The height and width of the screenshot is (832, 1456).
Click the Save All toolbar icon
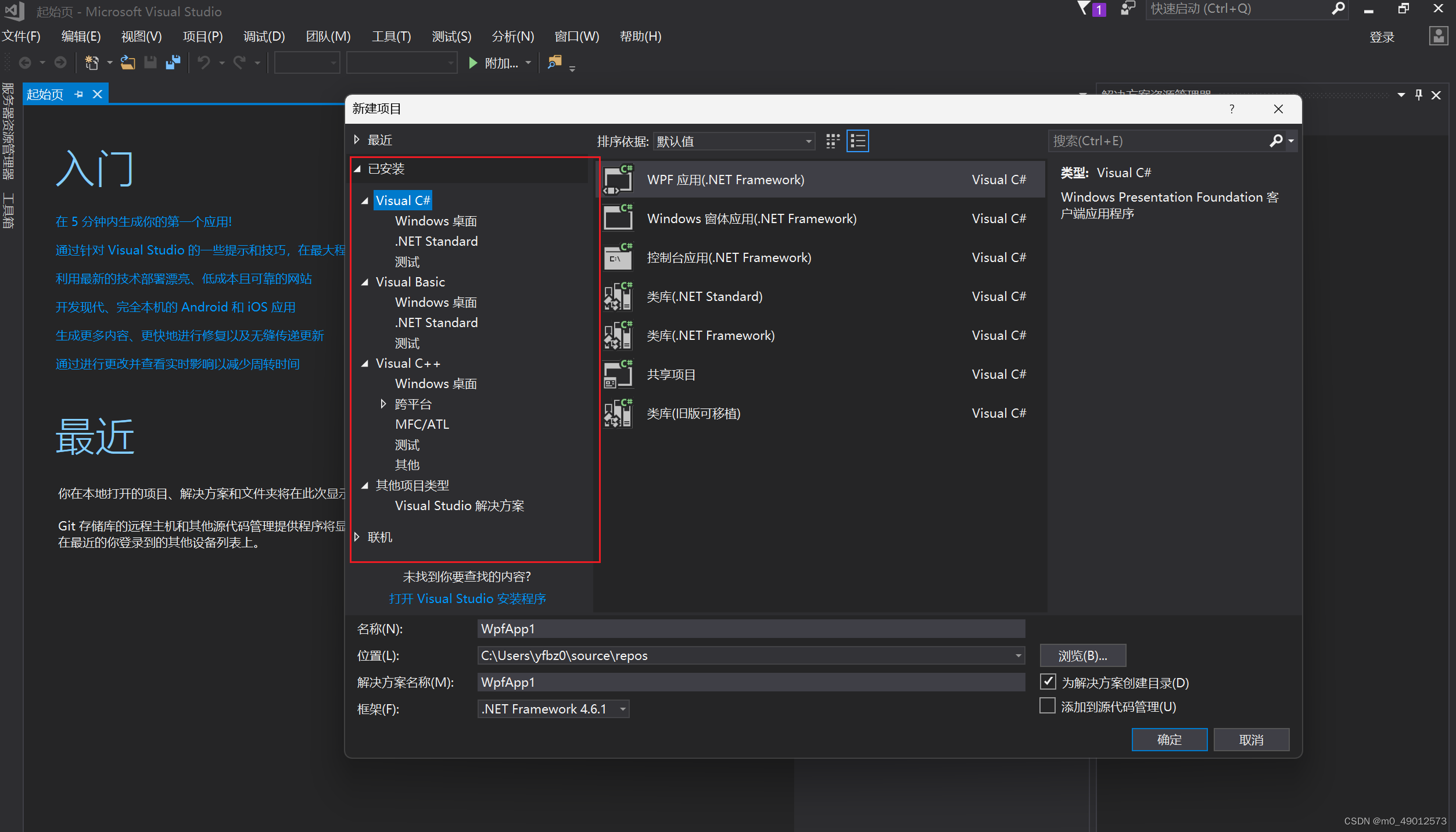point(173,62)
